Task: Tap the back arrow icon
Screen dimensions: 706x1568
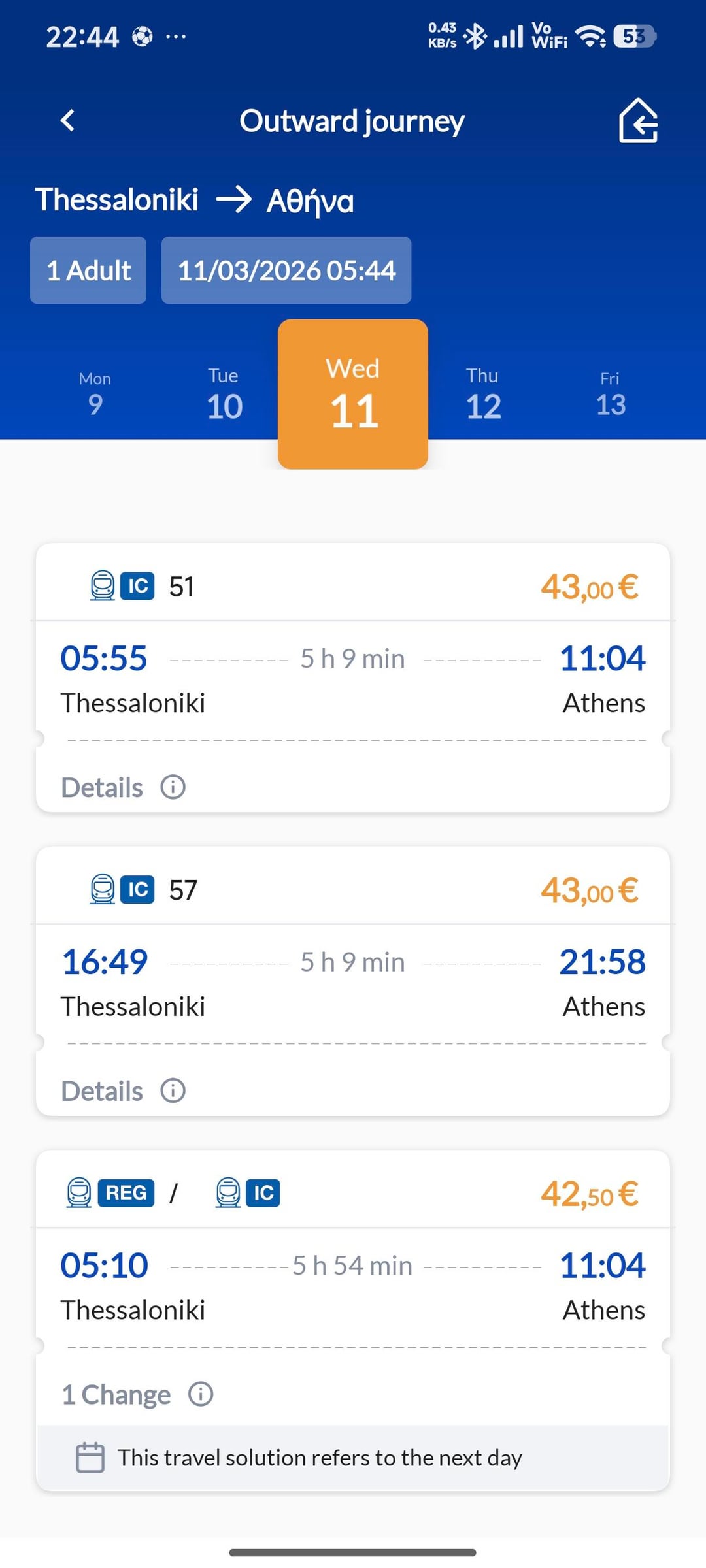Action: [x=67, y=120]
